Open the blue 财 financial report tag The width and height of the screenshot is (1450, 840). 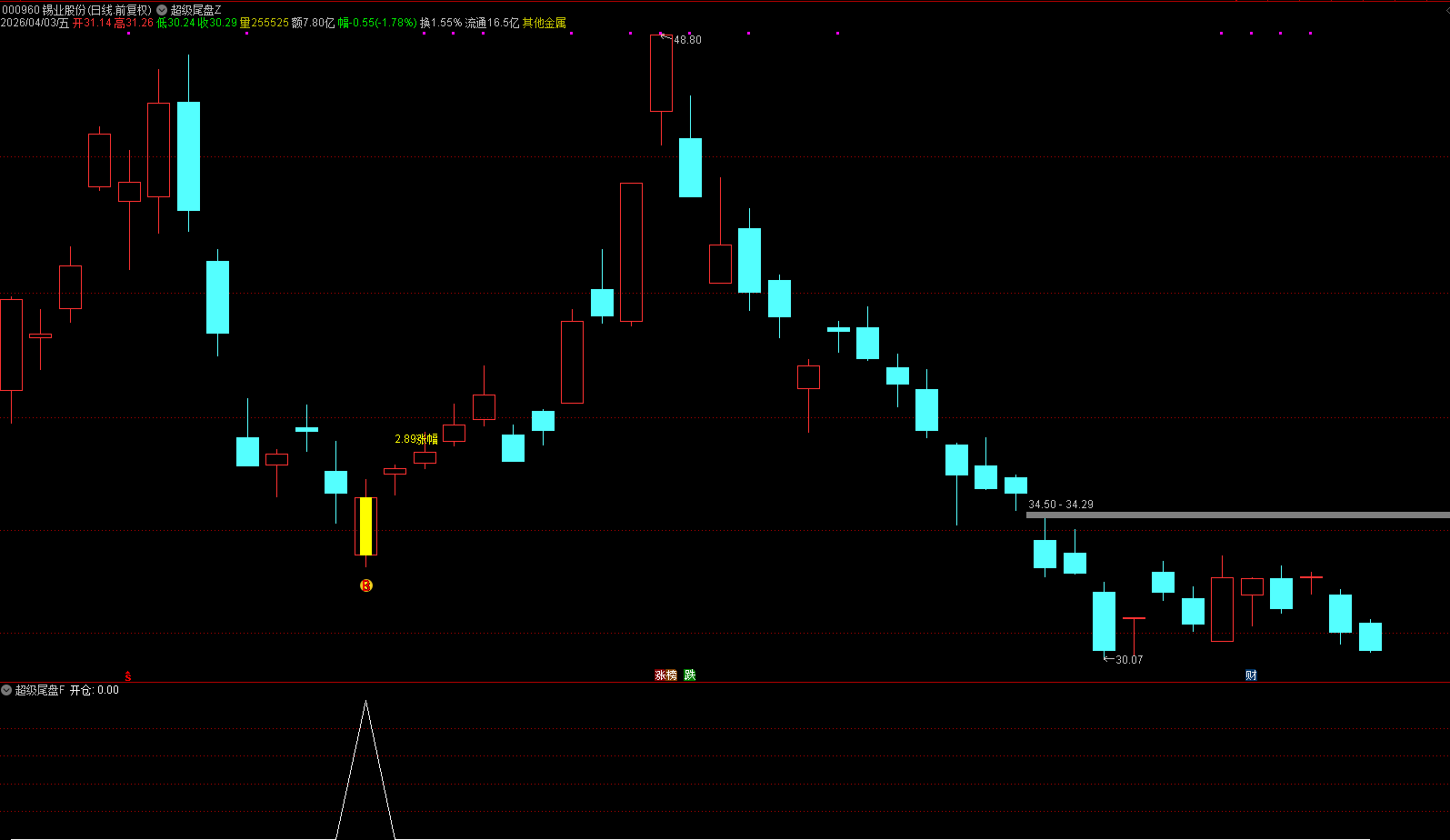tap(1252, 675)
